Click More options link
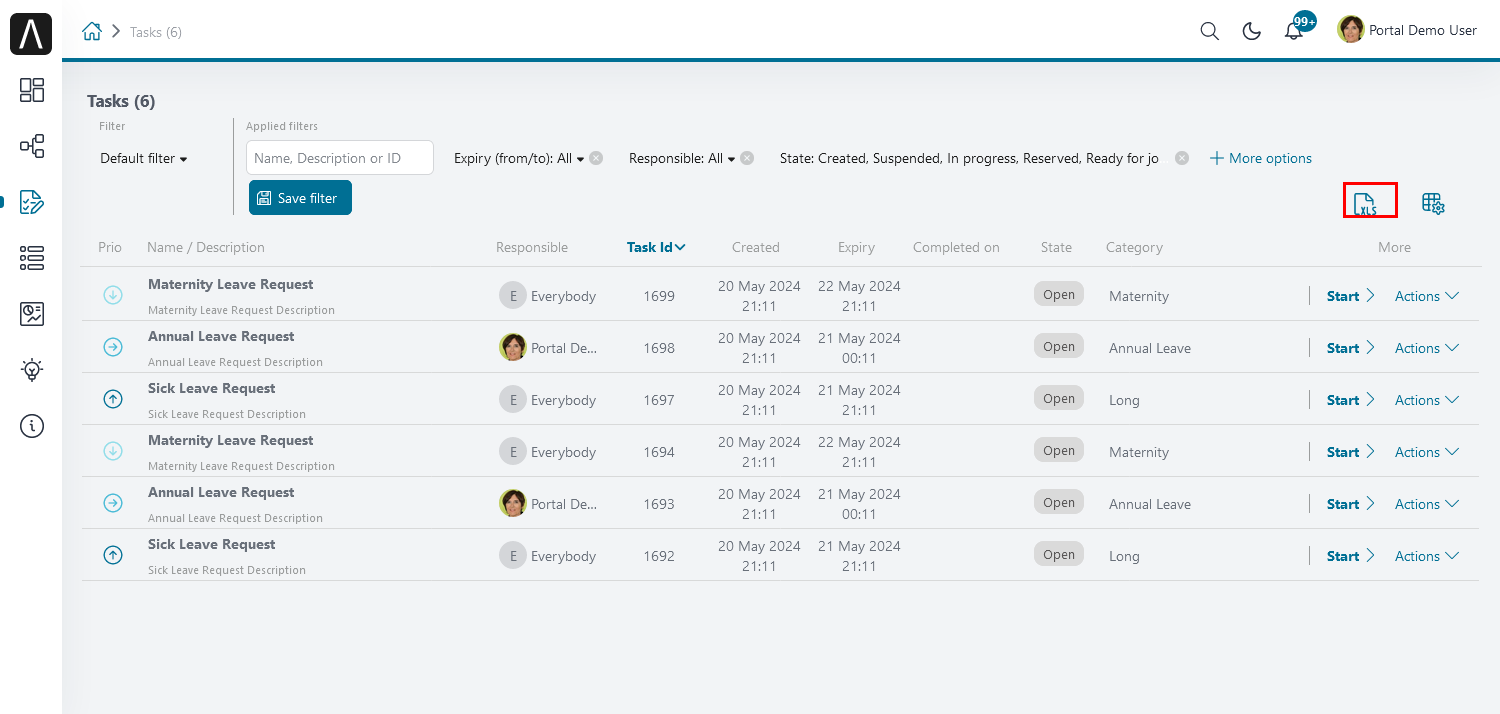The image size is (1500, 714). (x=1261, y=158)
